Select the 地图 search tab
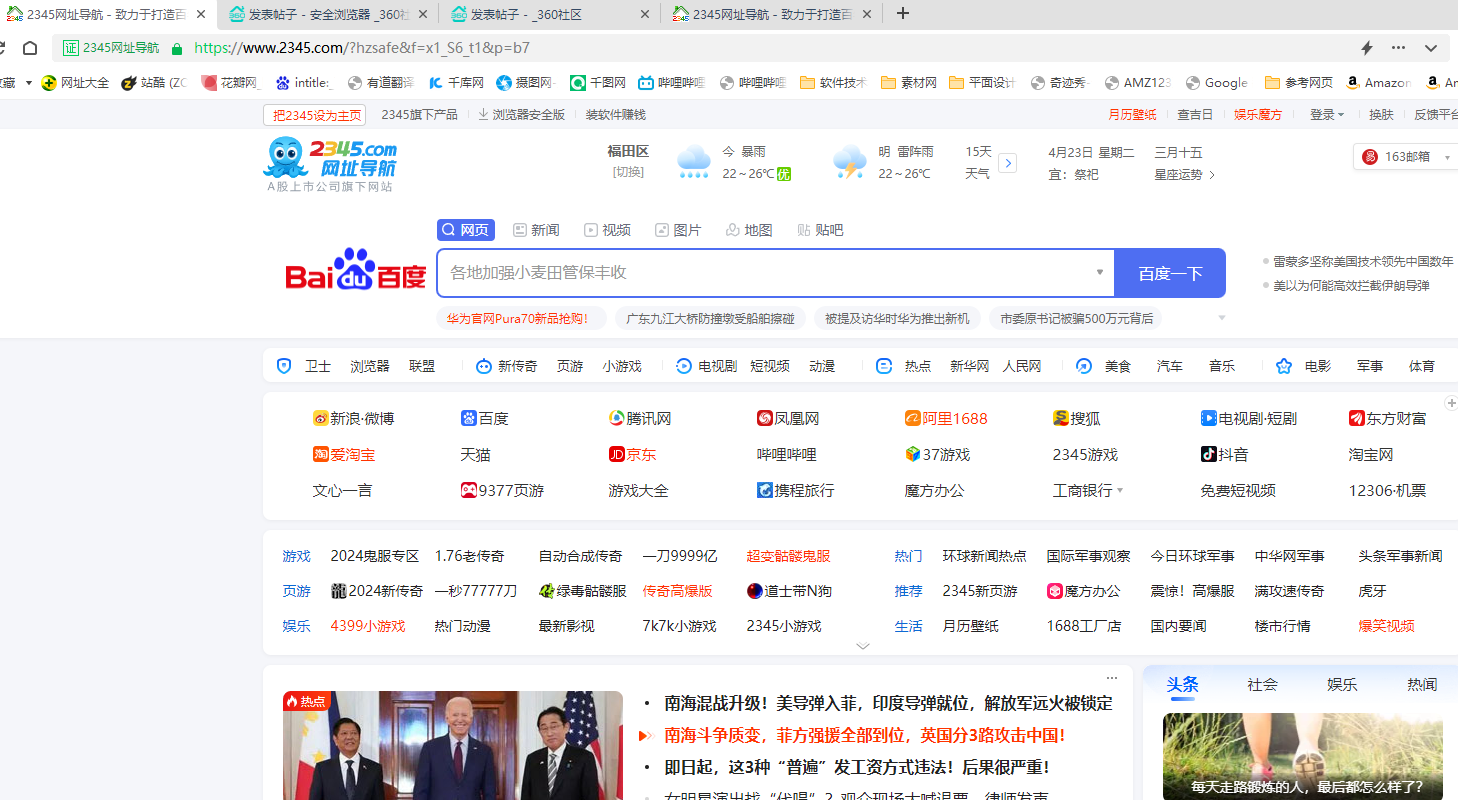The height and width of the screenshot is (800, 1458). pos(749,230)
